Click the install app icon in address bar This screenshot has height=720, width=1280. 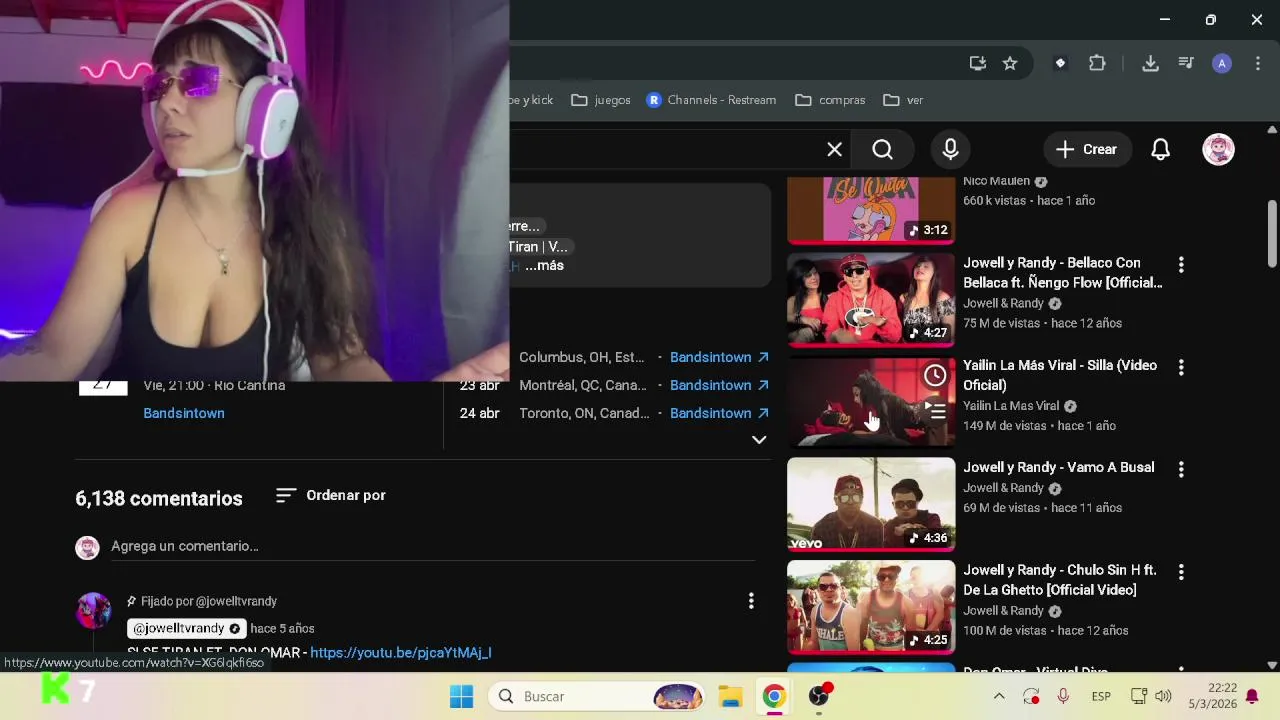tap(978, 63)
